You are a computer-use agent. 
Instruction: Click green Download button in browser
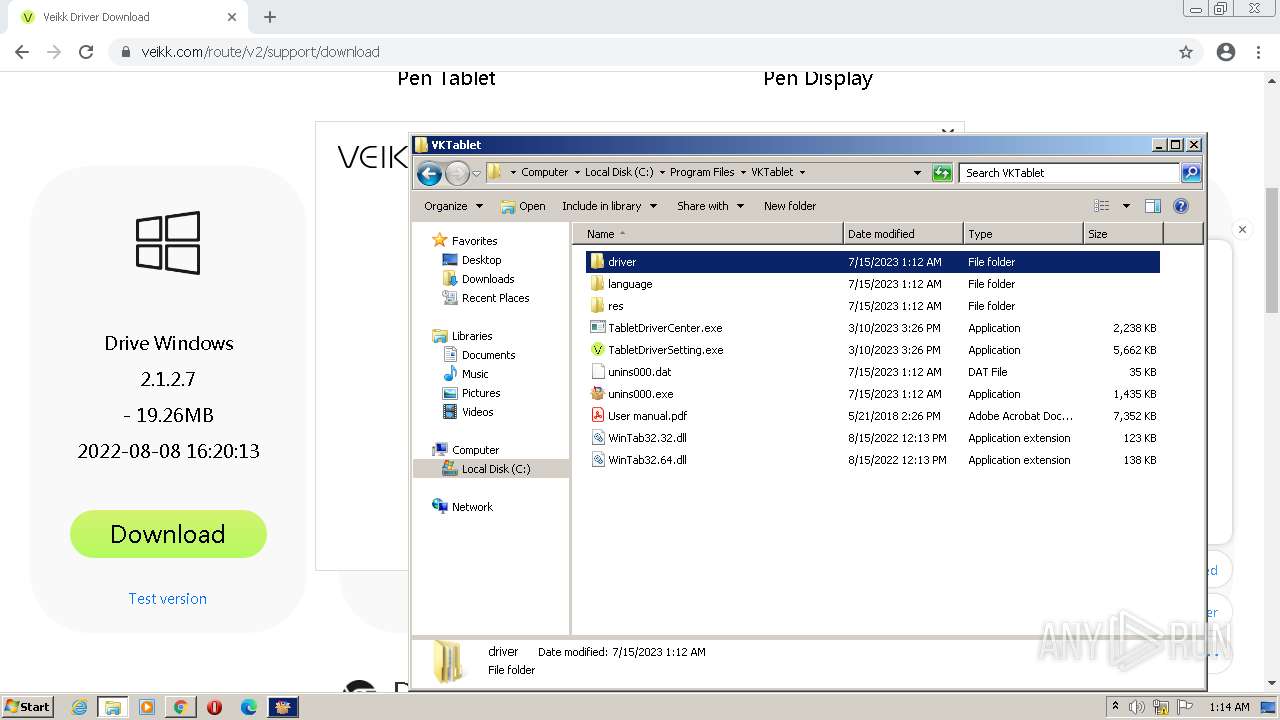click(x=168, y=534)
